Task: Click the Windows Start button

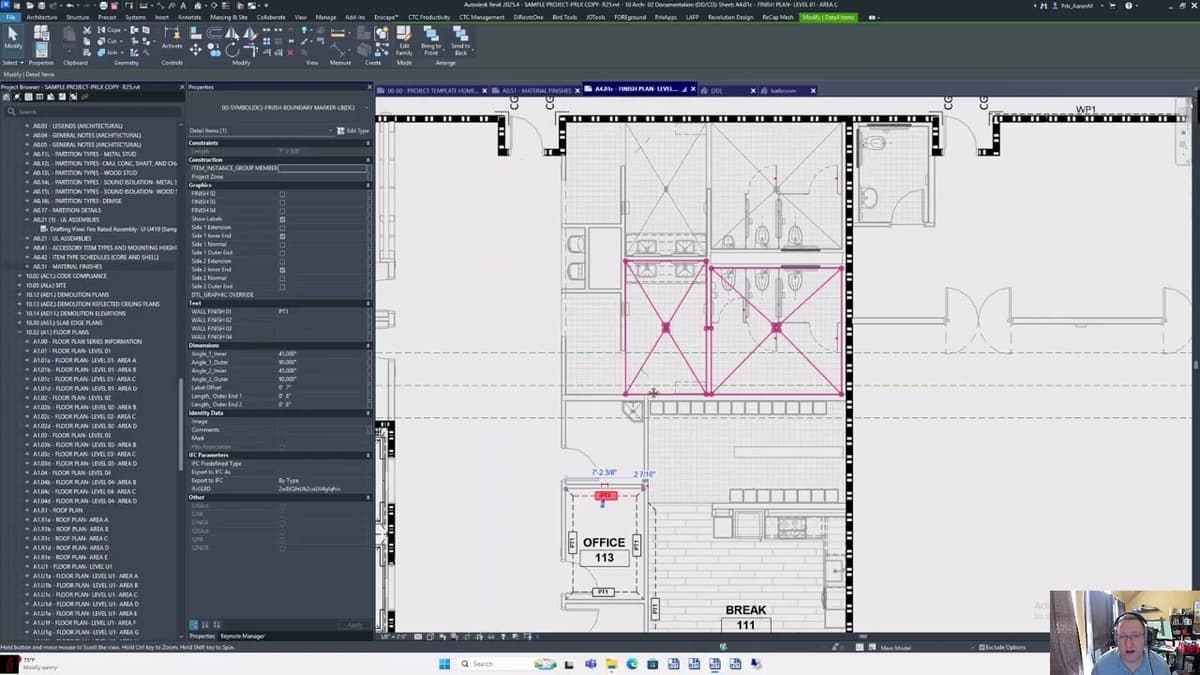Action: (x=444, y=664)
